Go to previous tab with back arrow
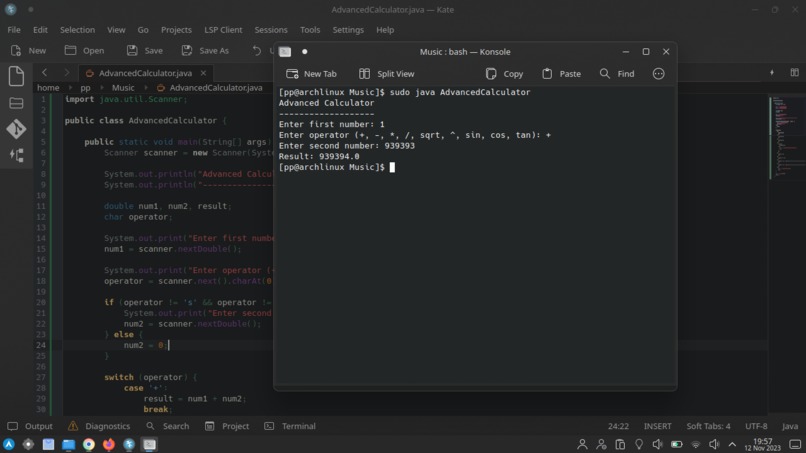 [x=45, y=73]
